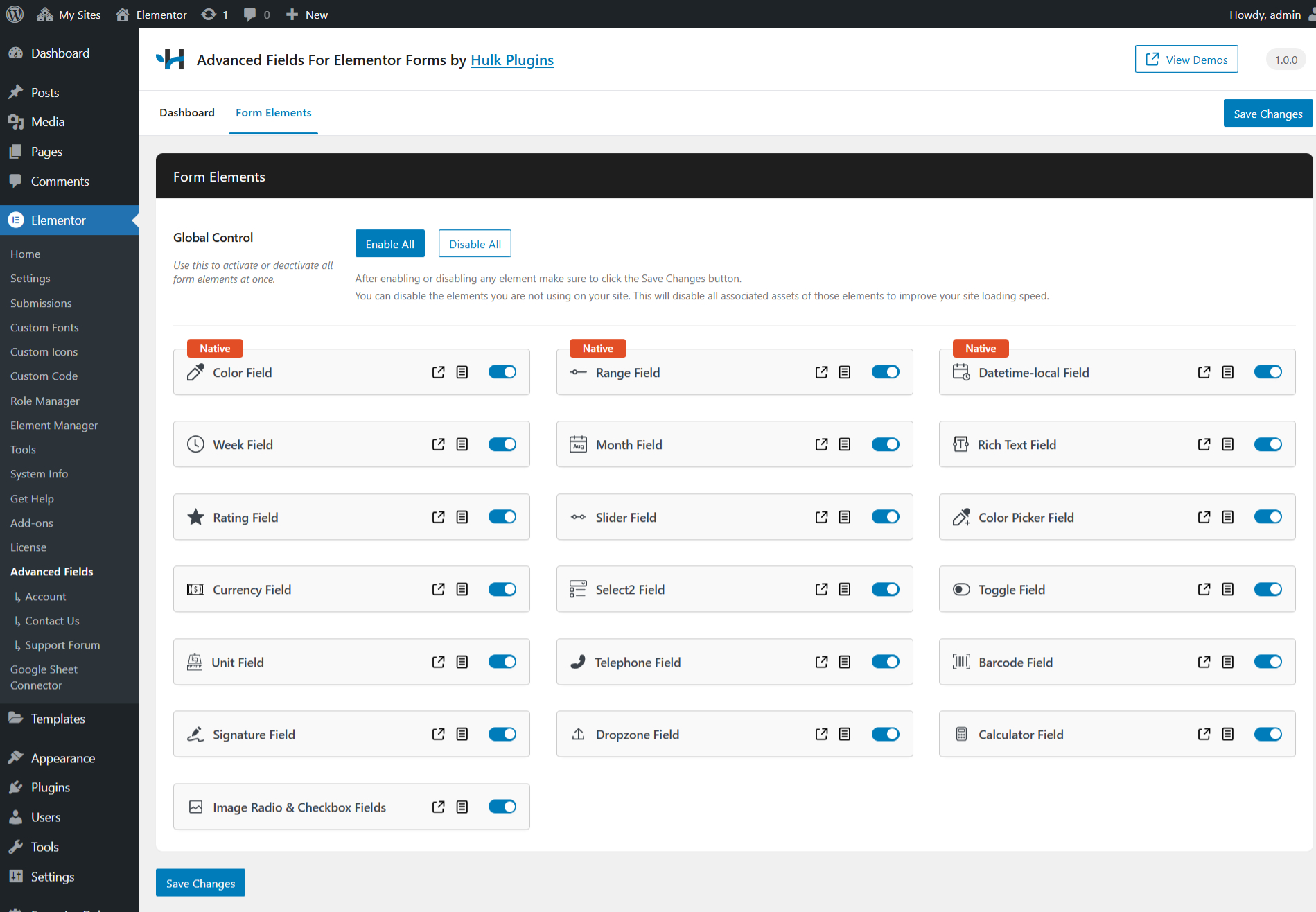Open the Unit Field documentation icon
The image size is (1316, 912).
click(462, 662)
